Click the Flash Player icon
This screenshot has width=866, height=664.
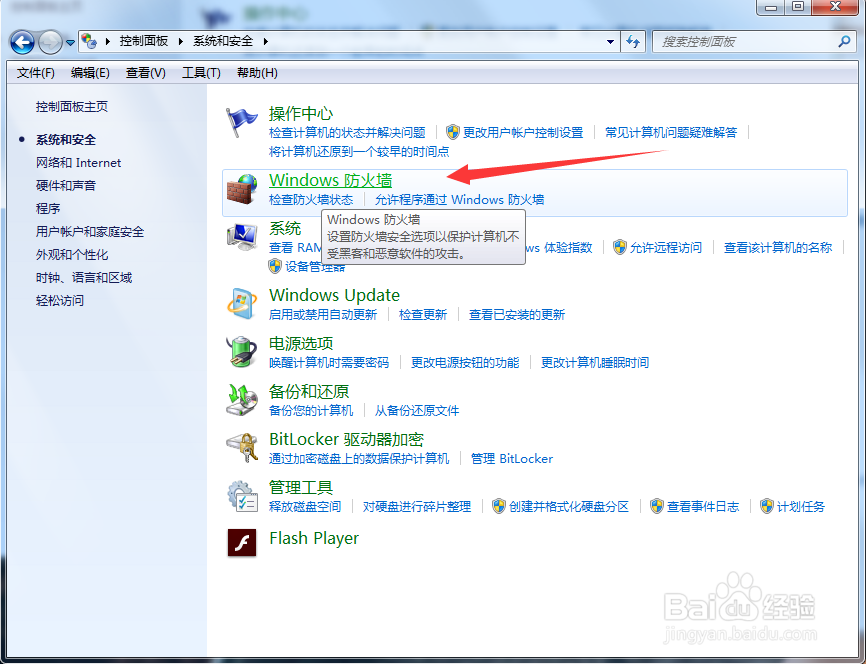(242, 542)
